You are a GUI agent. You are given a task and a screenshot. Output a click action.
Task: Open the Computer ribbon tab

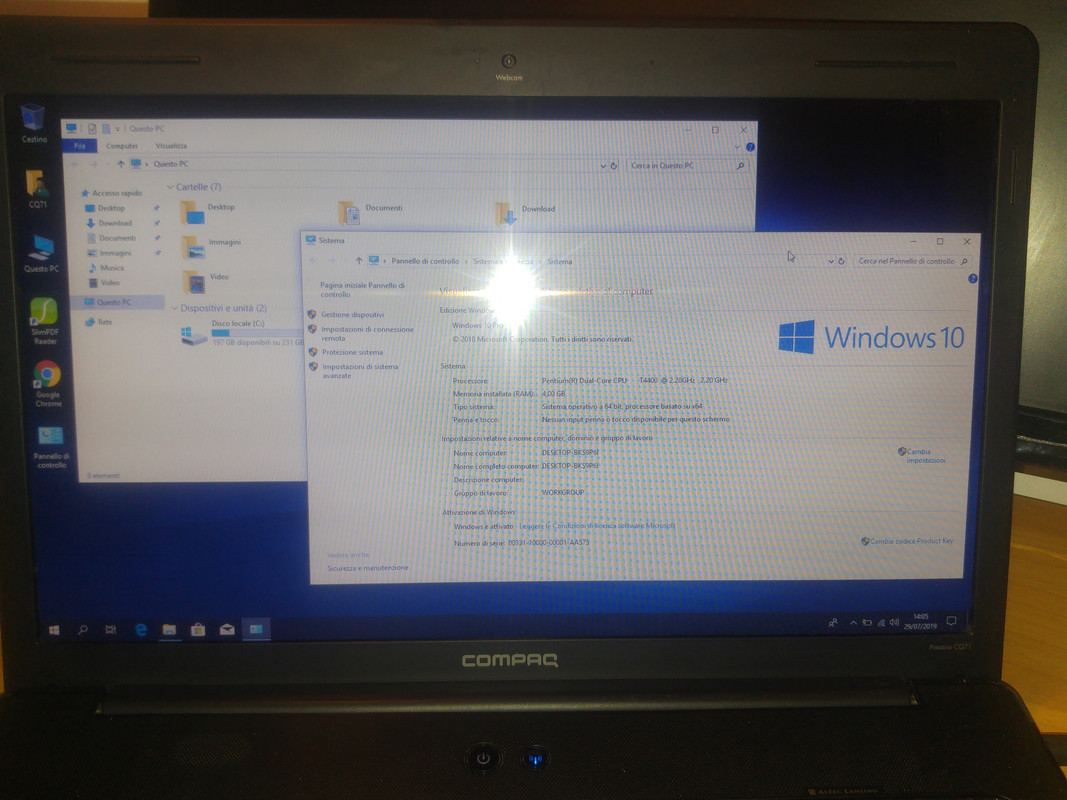[122, 146]
